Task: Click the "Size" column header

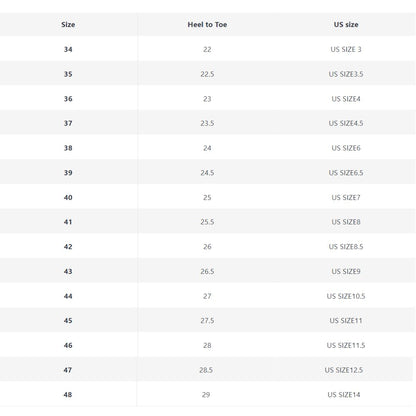Action: coord(68,25)
